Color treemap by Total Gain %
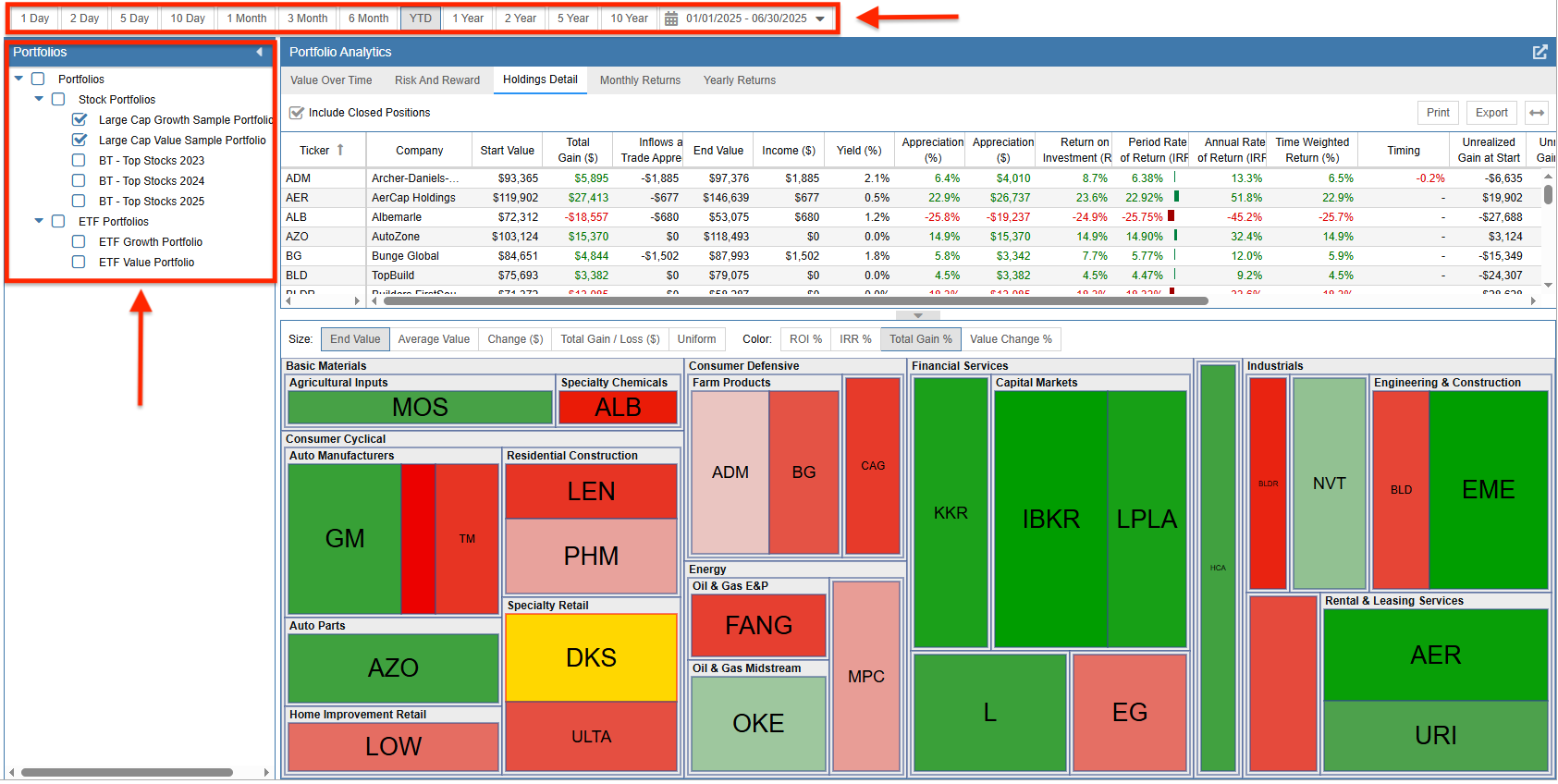Viewport: 1558px width, 784px height. tap(921, 339)
